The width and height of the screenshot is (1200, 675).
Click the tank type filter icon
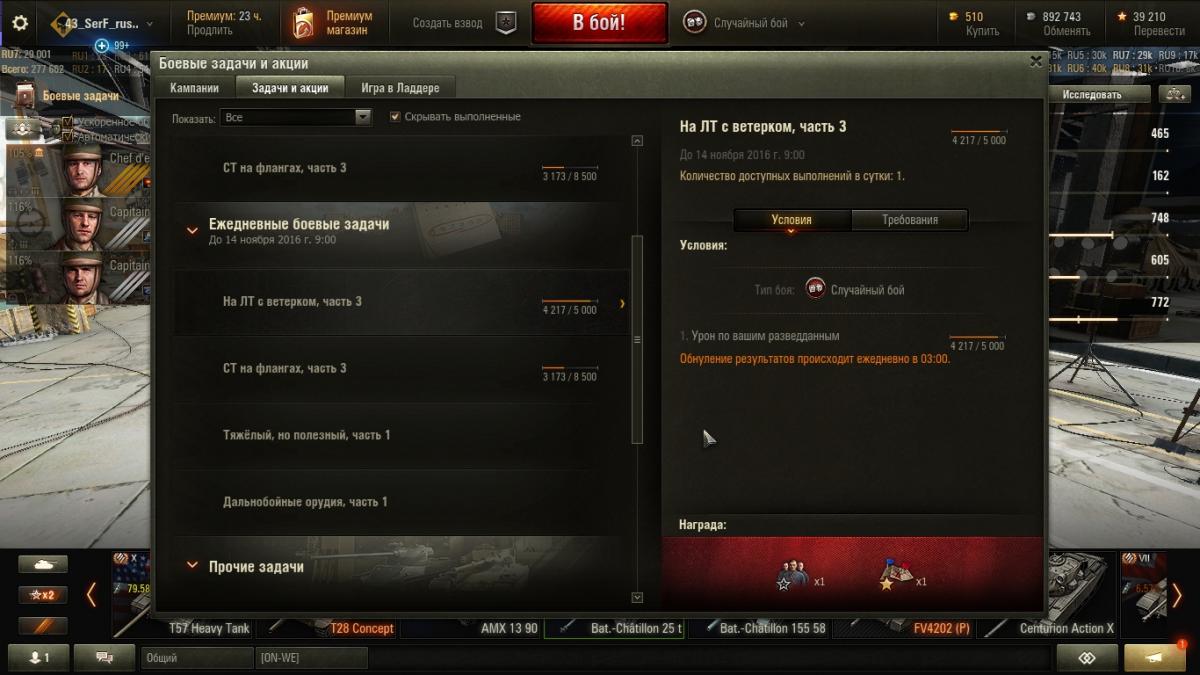pyautogui.click(x=43, y=565)
